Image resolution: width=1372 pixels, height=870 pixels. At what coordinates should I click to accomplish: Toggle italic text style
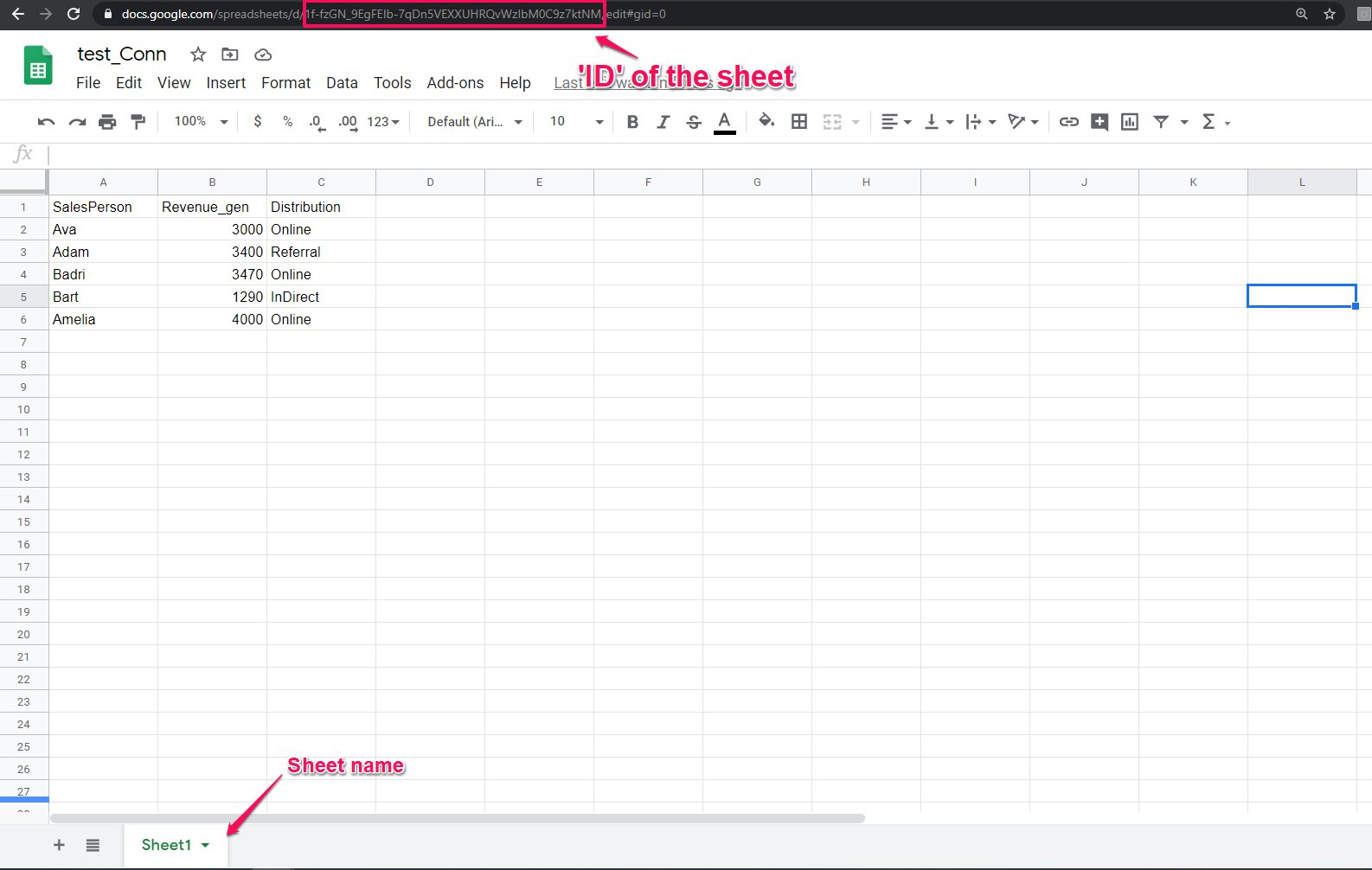pos(663,122)
